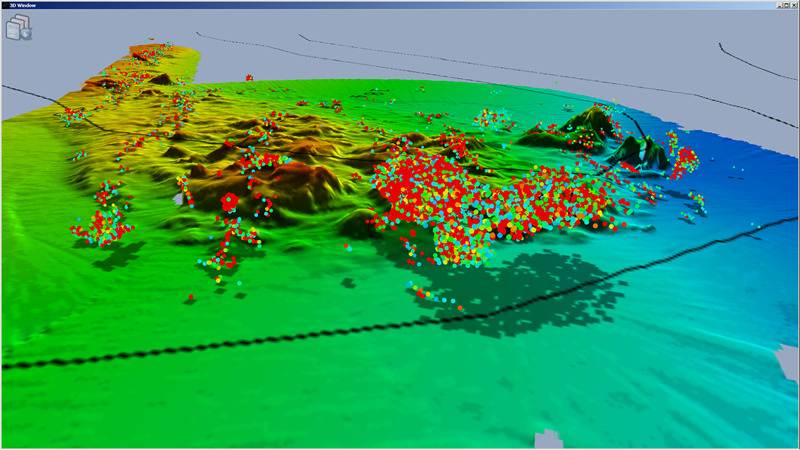Screen dimensions: 800x450
Task: Click the 3D Window title bar icon
Action: click(x=6, y=6)
